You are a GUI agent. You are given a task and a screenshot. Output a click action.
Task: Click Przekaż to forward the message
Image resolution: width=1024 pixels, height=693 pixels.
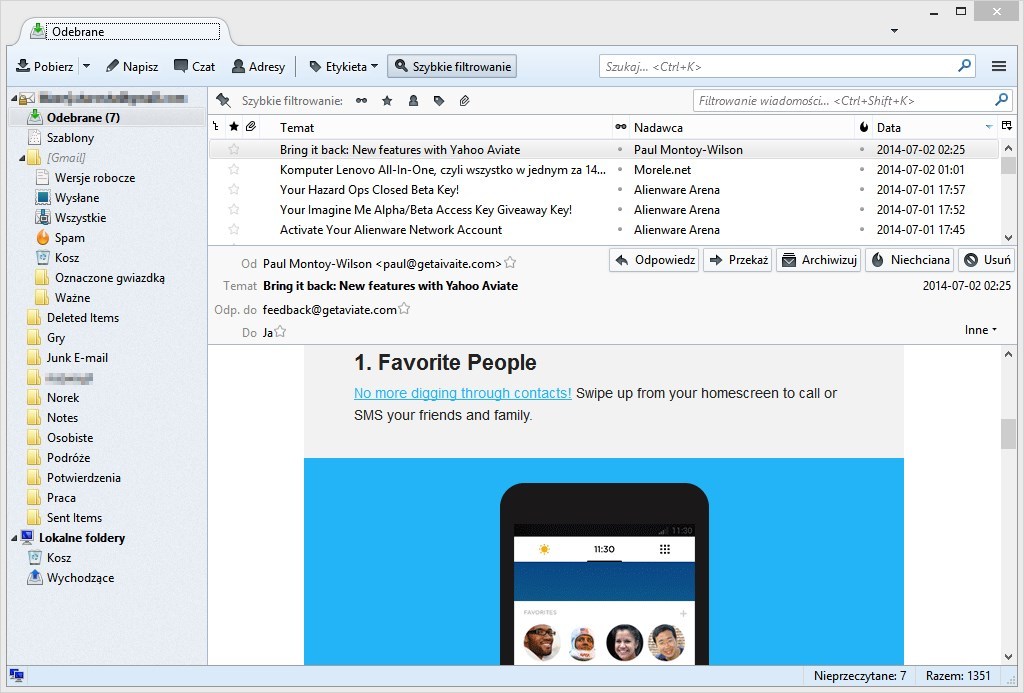(x=739, y=260)
